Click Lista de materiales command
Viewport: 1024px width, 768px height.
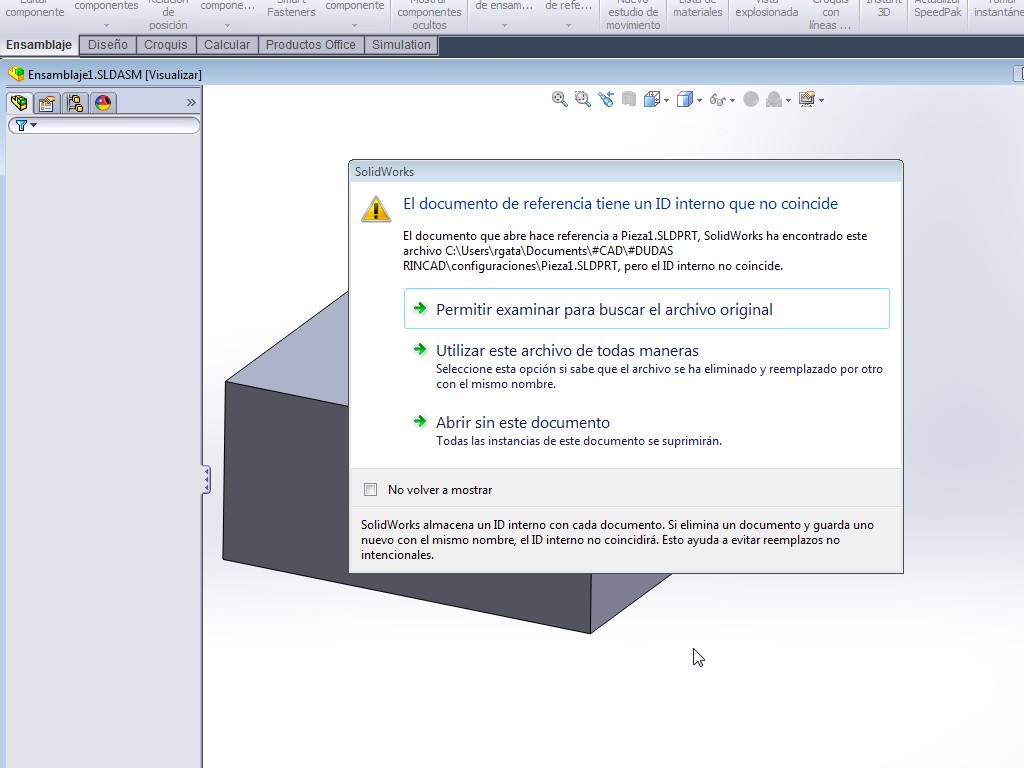[x=697, y=9]
